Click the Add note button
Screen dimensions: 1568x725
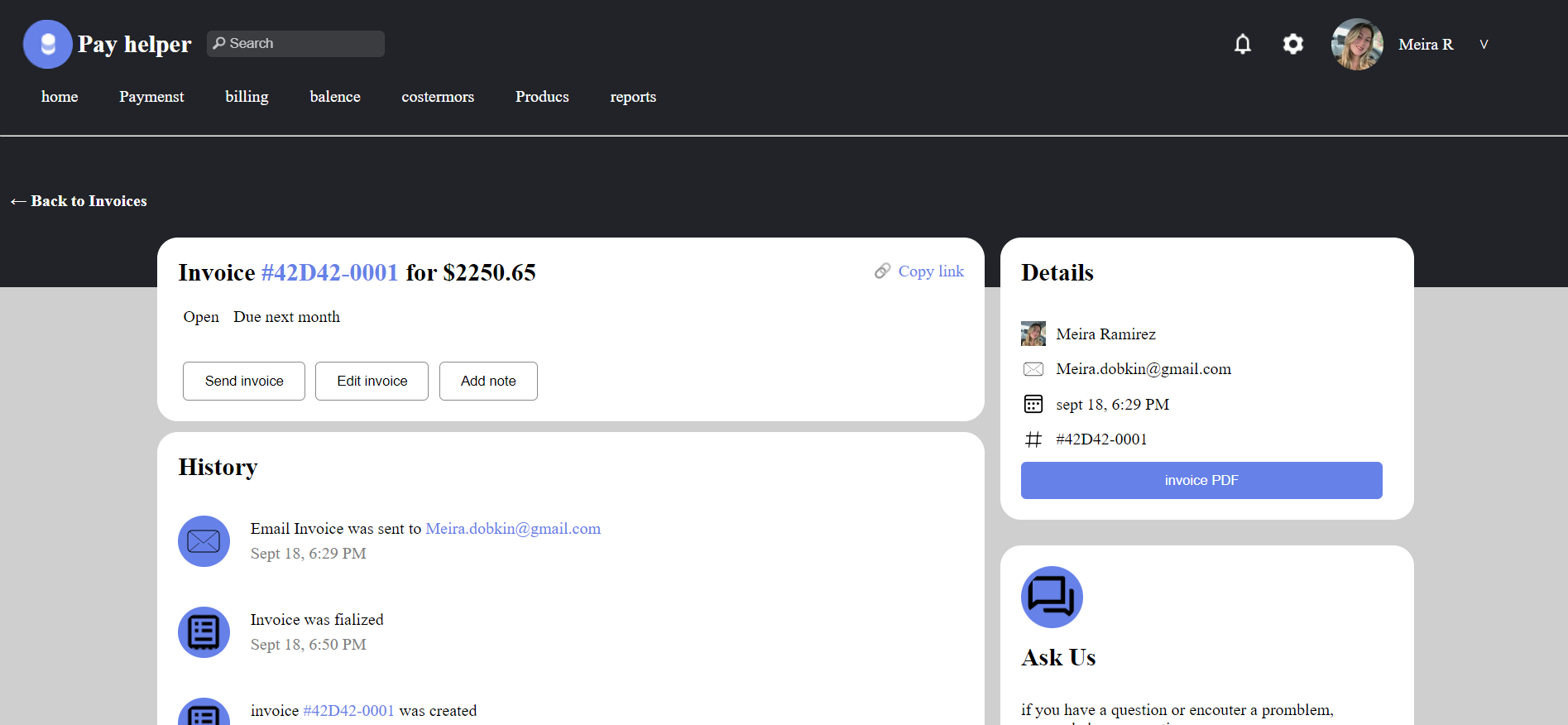[488, 381]
